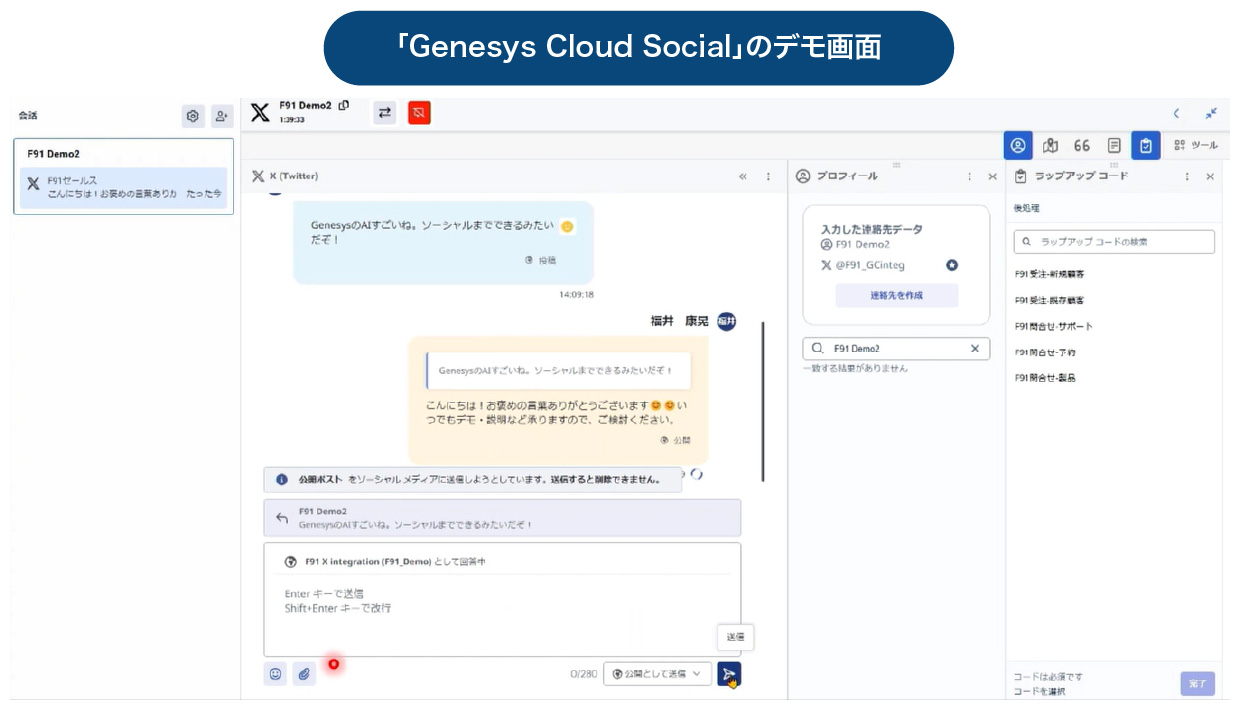Collapse the X (Twitter) panel with double chevron
The image size is (1240, 710).
pos(743,176)
